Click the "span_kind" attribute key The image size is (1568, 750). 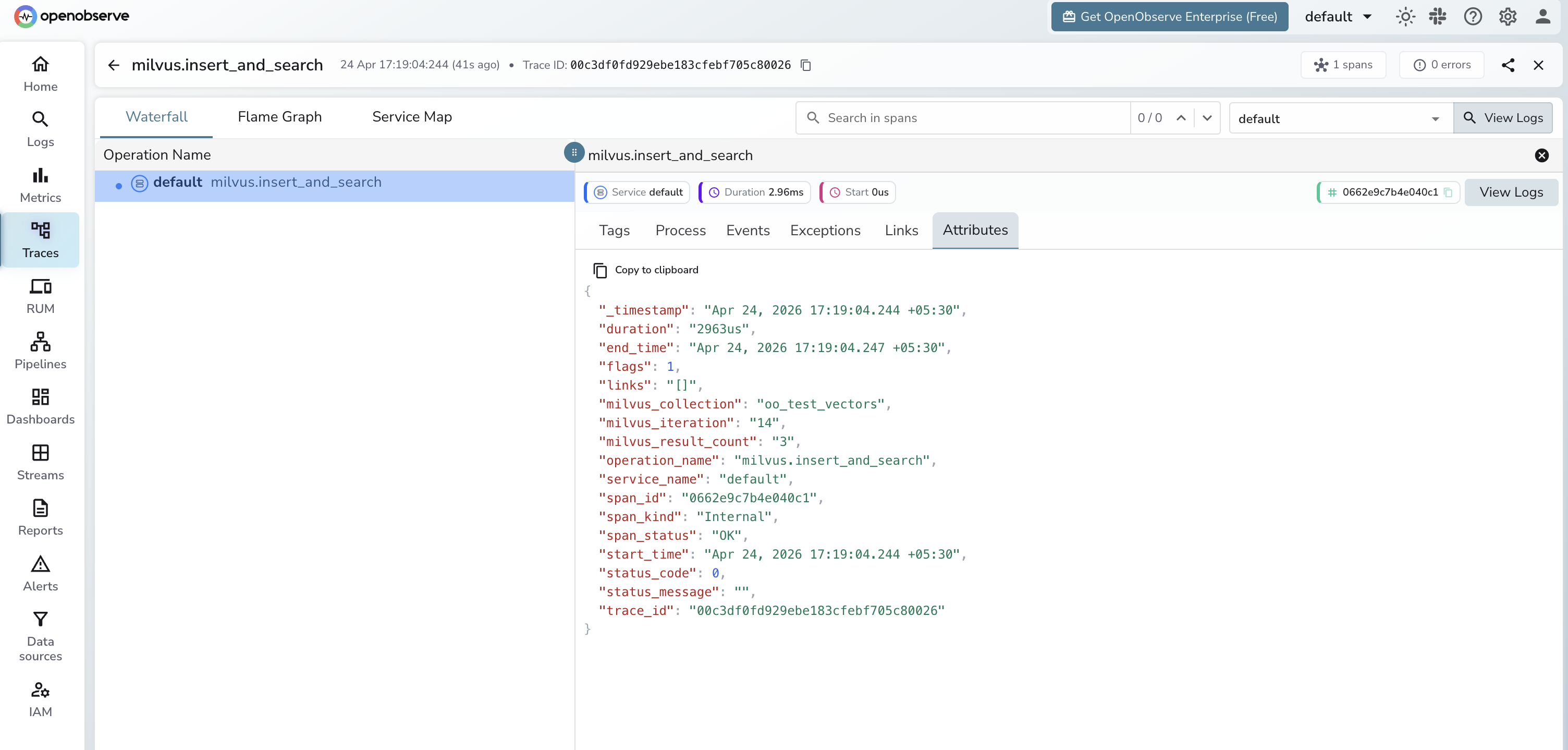pos(640,517)
